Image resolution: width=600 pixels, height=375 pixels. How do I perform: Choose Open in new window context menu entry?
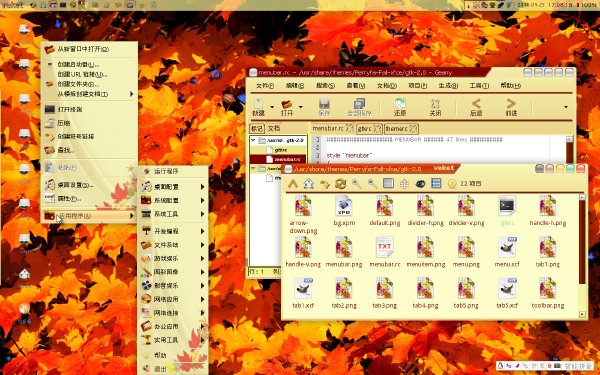(x=89, y=49)
